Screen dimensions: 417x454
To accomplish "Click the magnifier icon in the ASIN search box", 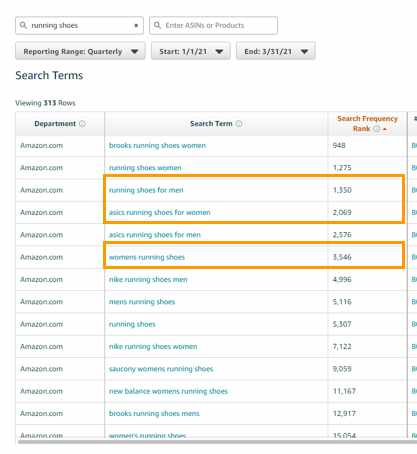I will [x=157, y=25].
